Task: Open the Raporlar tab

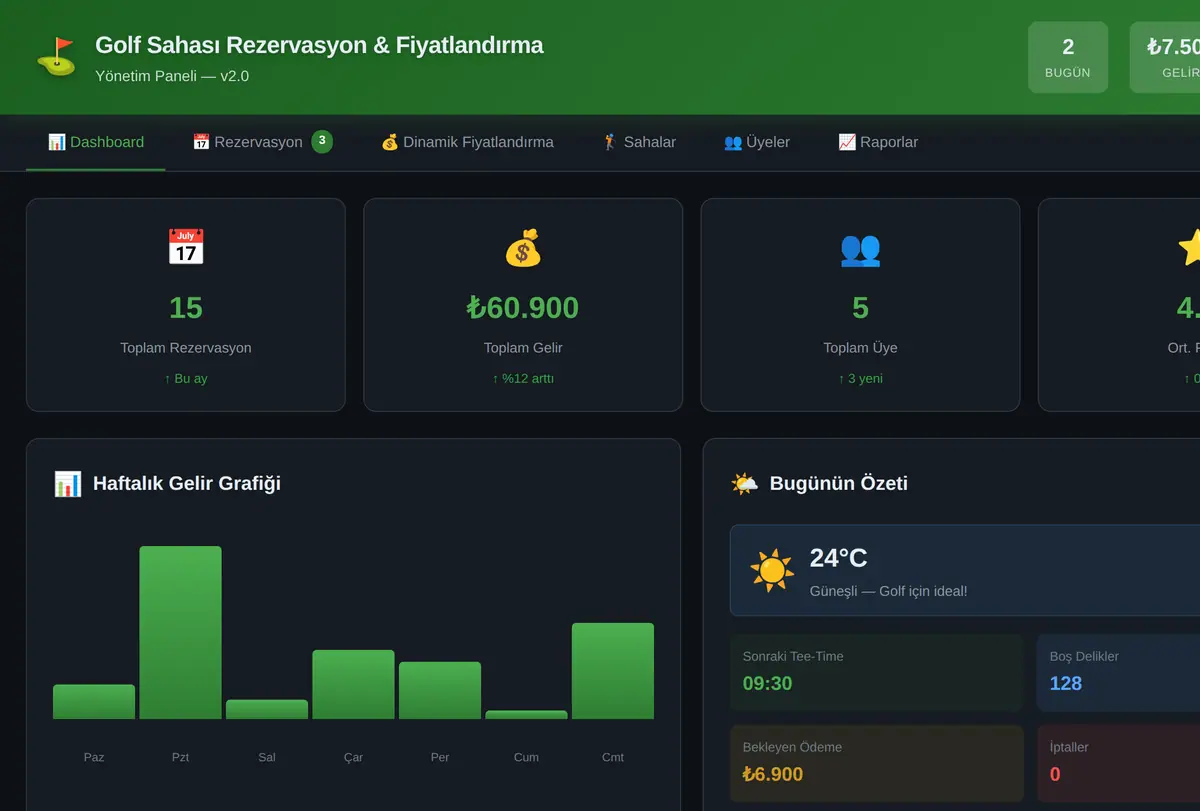Action: 878,142
